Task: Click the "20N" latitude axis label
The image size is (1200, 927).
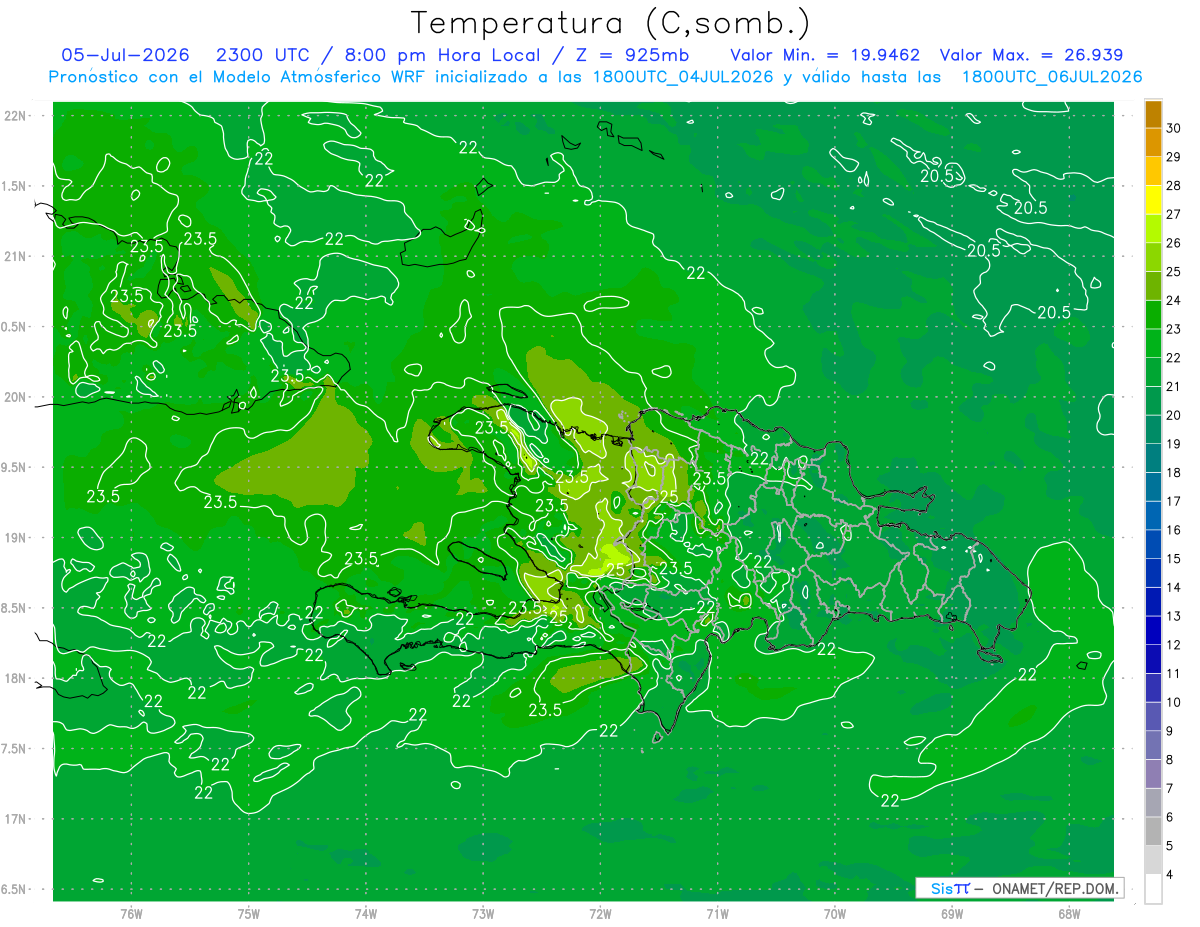Action: (17, 398)
